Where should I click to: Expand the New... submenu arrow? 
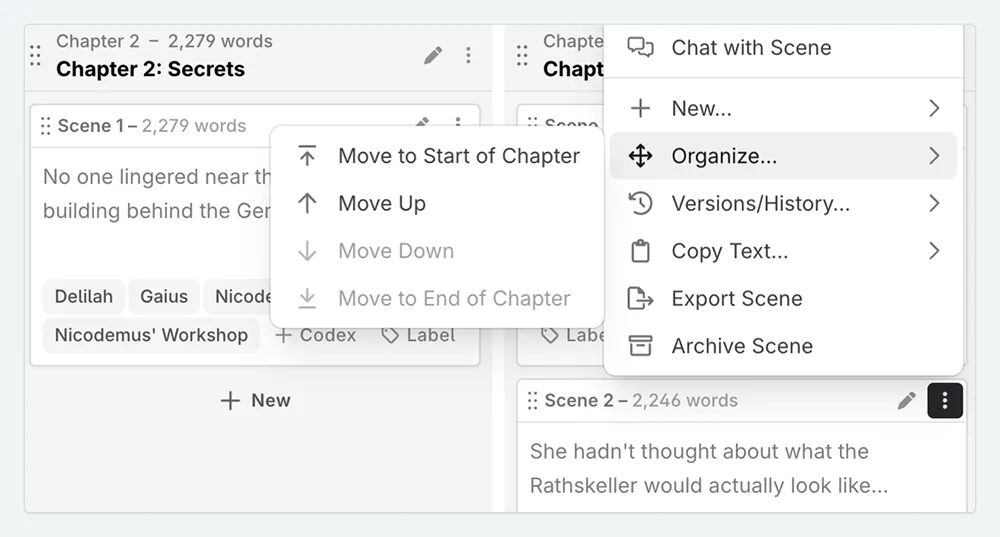coord(934,108)
